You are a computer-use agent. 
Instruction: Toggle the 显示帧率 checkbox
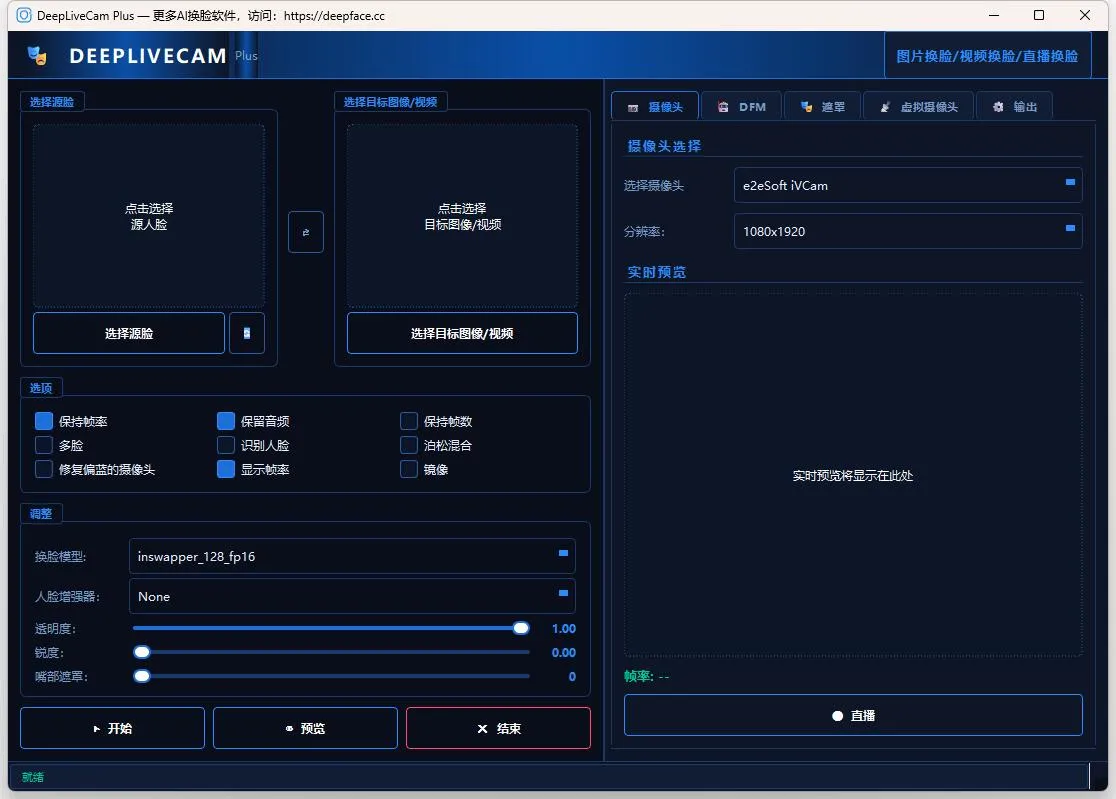(226, 470)
